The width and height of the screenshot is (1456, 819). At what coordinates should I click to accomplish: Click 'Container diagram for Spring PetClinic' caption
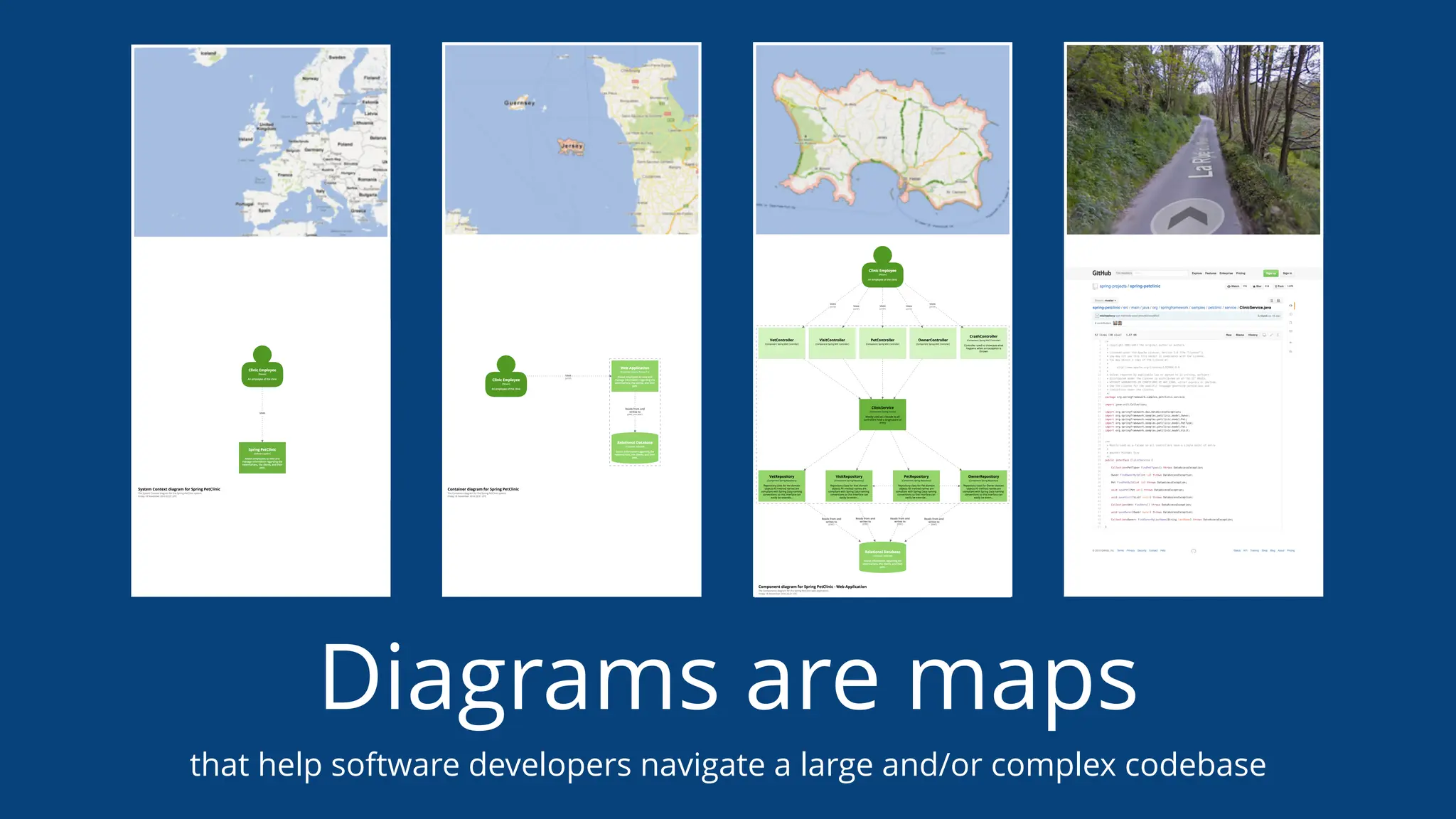[x=483, y=489]
